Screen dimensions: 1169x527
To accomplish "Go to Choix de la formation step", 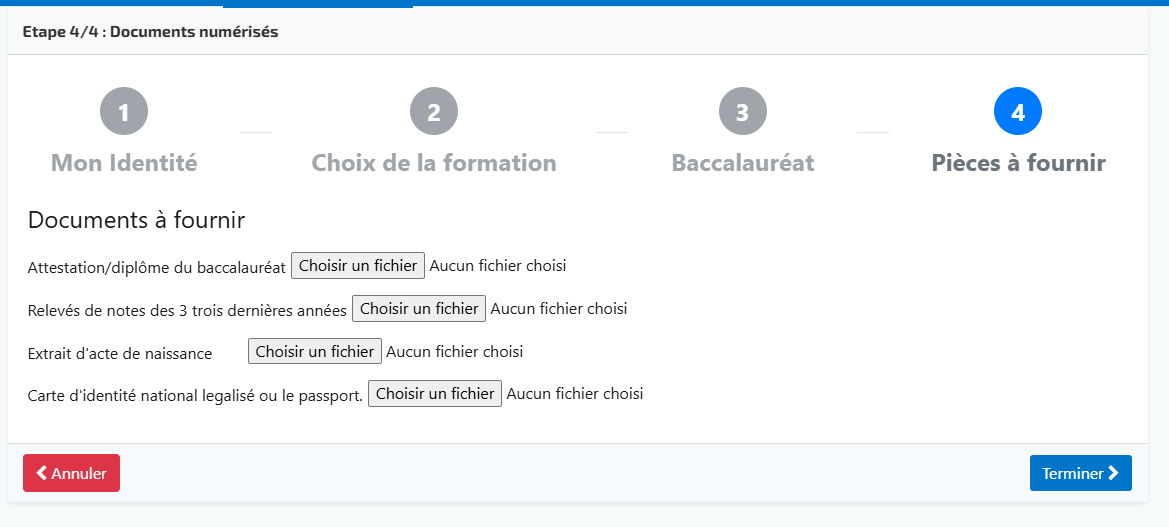I will coord(434,163).
